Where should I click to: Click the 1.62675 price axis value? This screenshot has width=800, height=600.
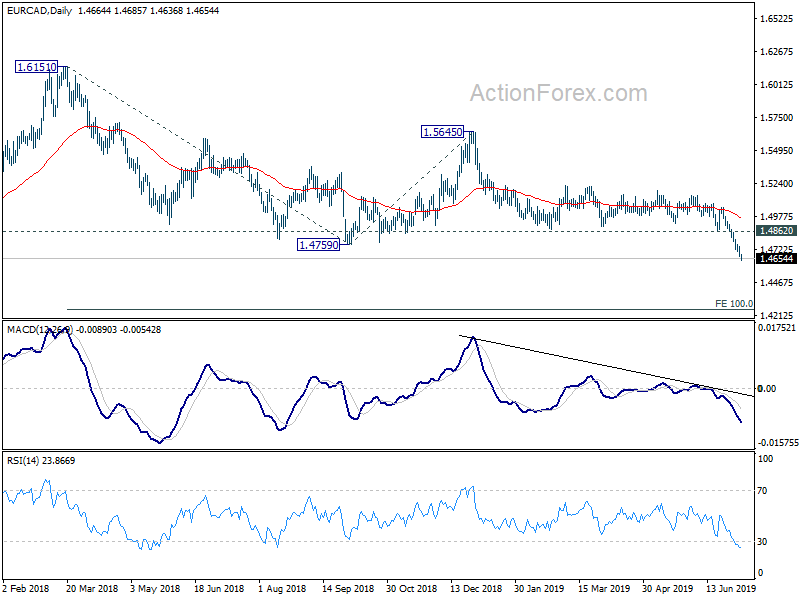(777, 52)
